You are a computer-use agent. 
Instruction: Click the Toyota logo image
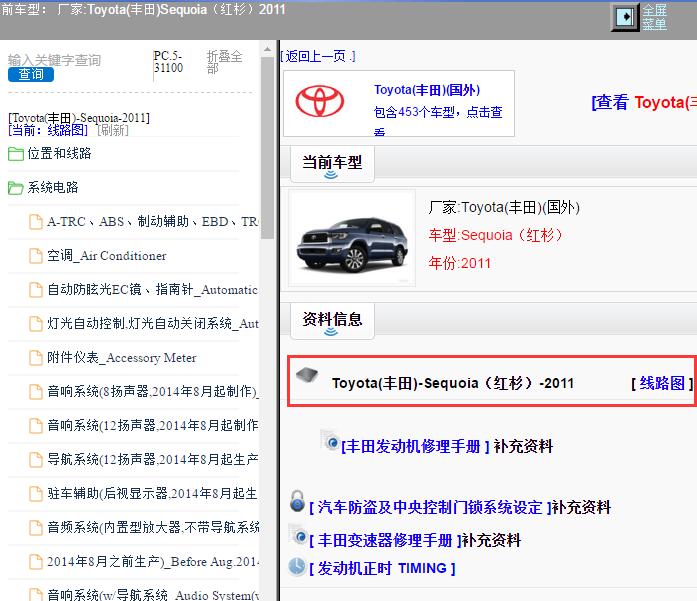pyautogui.click(x=320, y=101)
